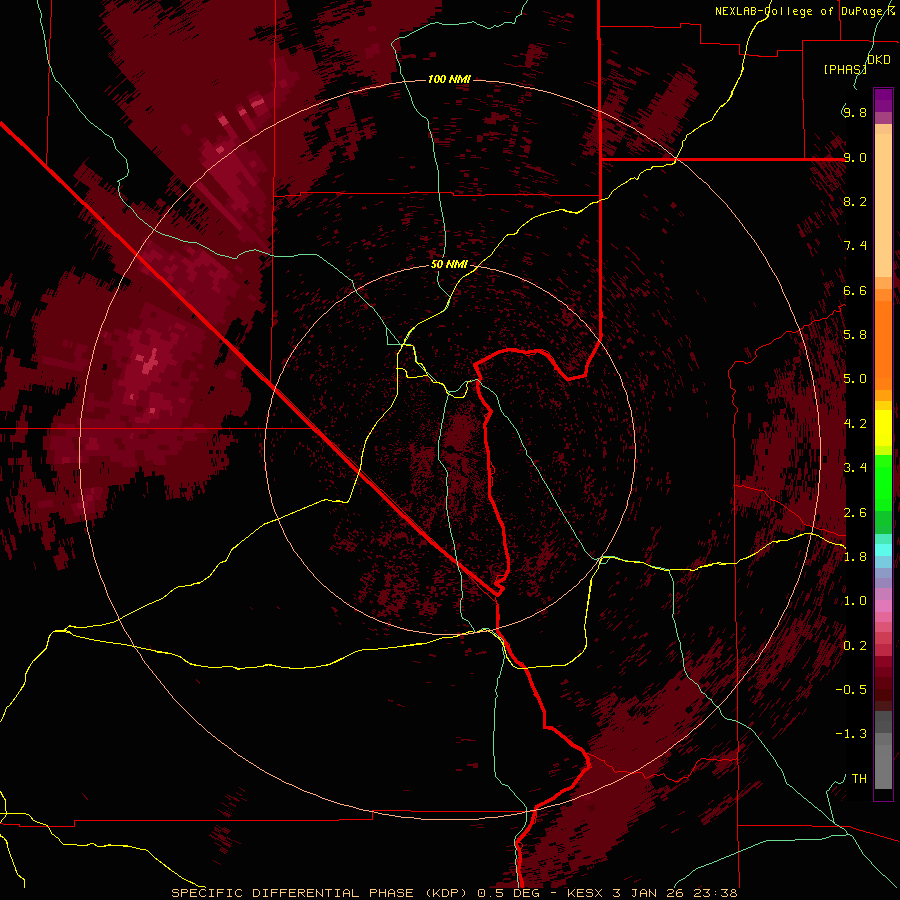Click the TH threshold label
This screenshot has height=900, width=900.
click(x=859, y=779)
